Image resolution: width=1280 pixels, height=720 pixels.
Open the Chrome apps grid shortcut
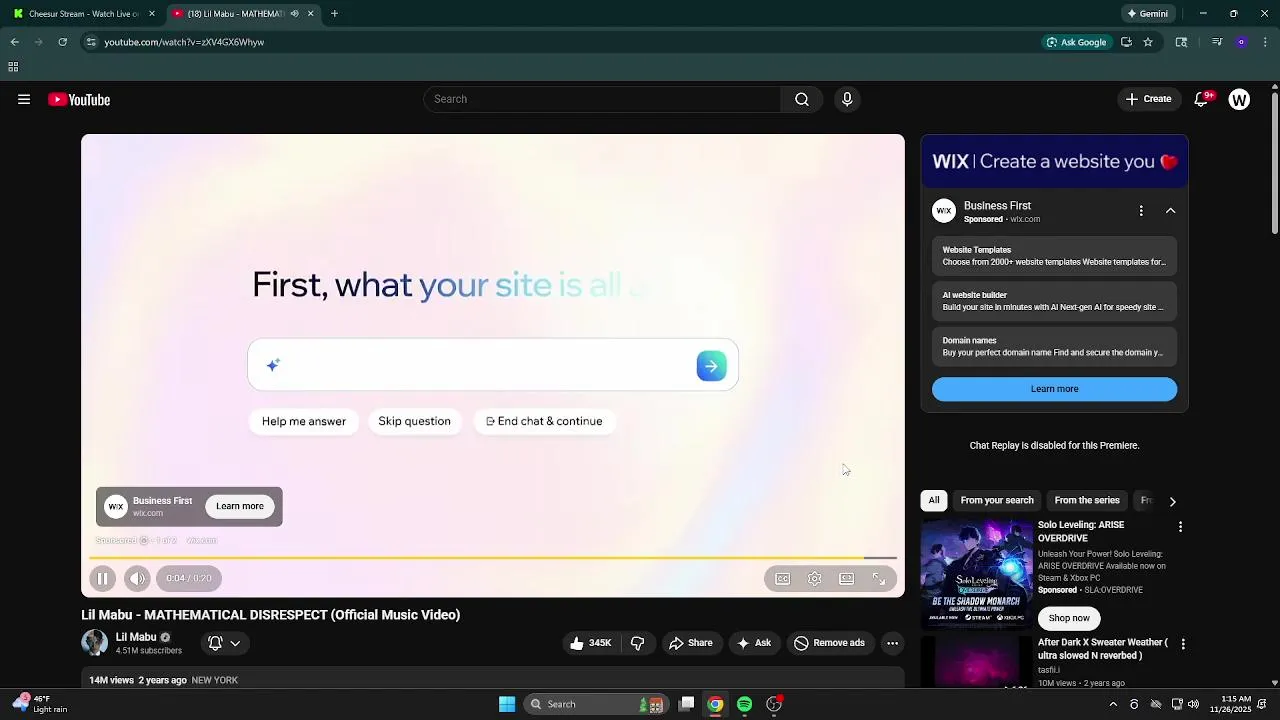(13, 67)
